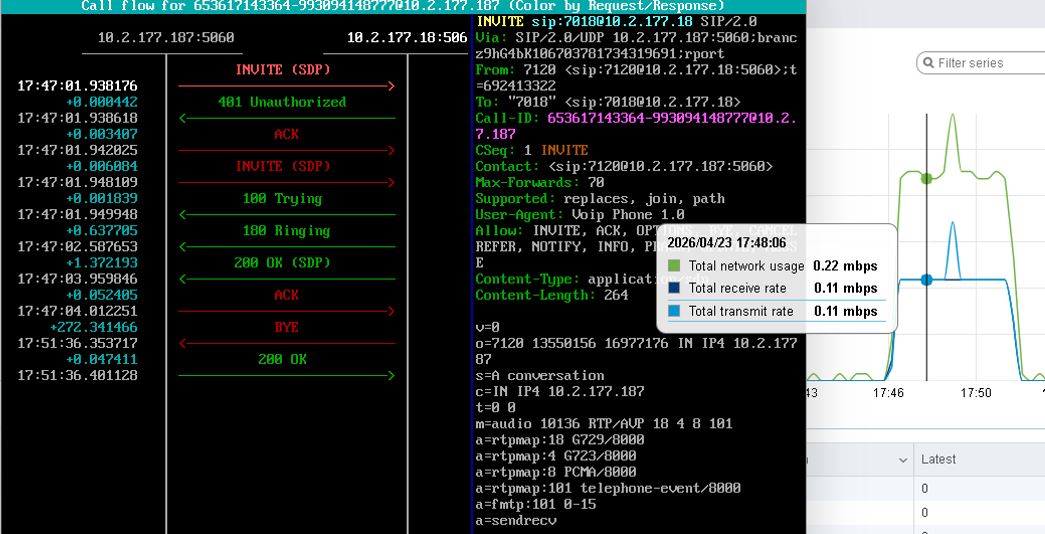Click the a=rtpmap:101 telephone-event/8000 line

tap(608, 488)
